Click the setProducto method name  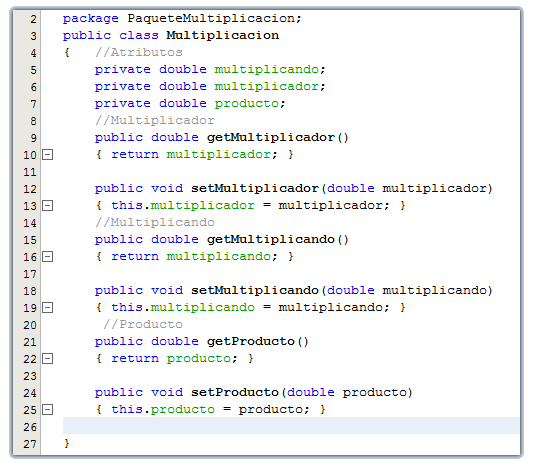(235, 393)
